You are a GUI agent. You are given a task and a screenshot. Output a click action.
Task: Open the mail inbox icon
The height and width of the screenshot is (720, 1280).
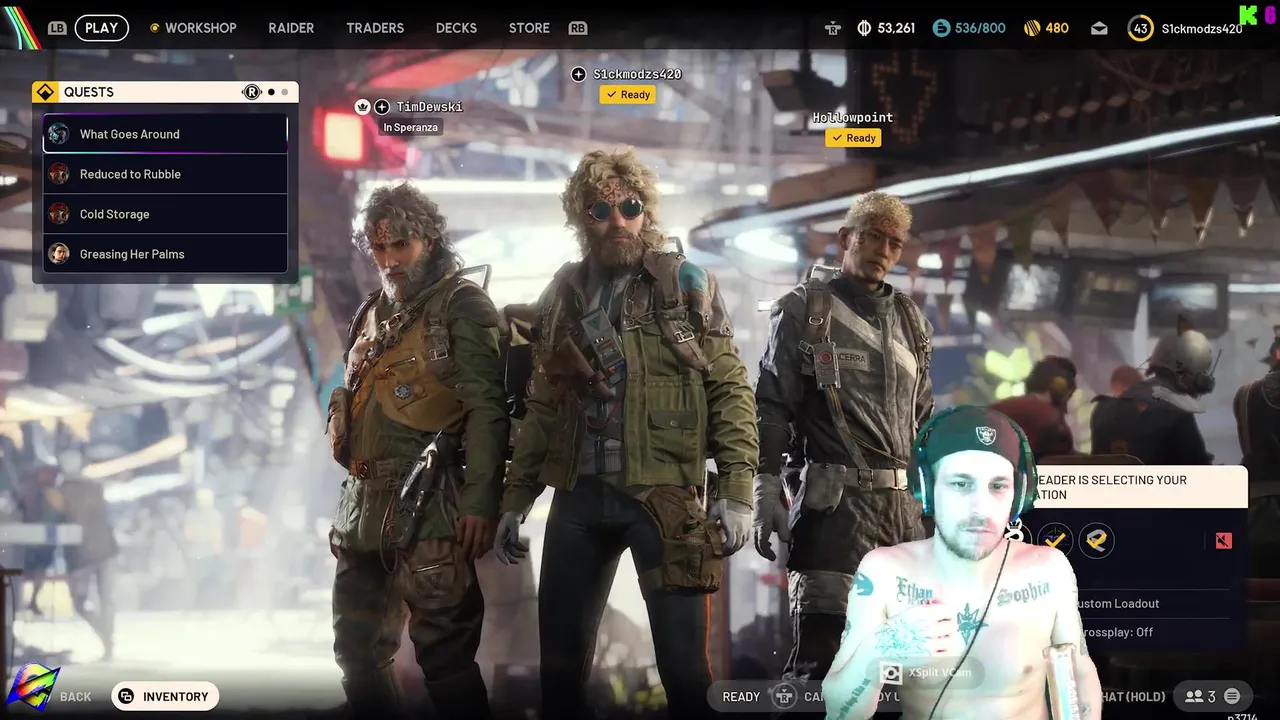tap(1099, 28)
